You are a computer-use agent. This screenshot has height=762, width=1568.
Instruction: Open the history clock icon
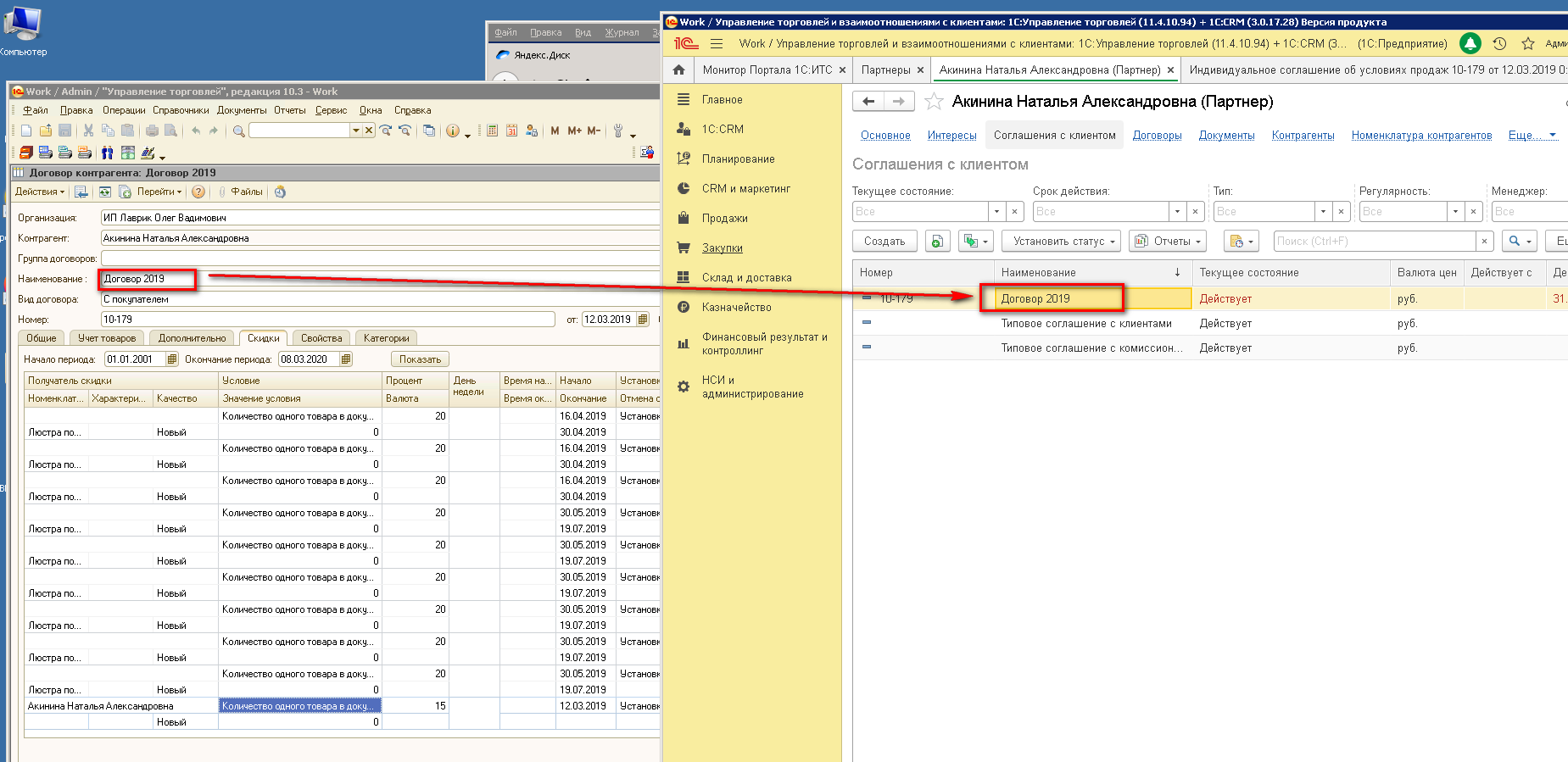click(x=1499, y=43)
